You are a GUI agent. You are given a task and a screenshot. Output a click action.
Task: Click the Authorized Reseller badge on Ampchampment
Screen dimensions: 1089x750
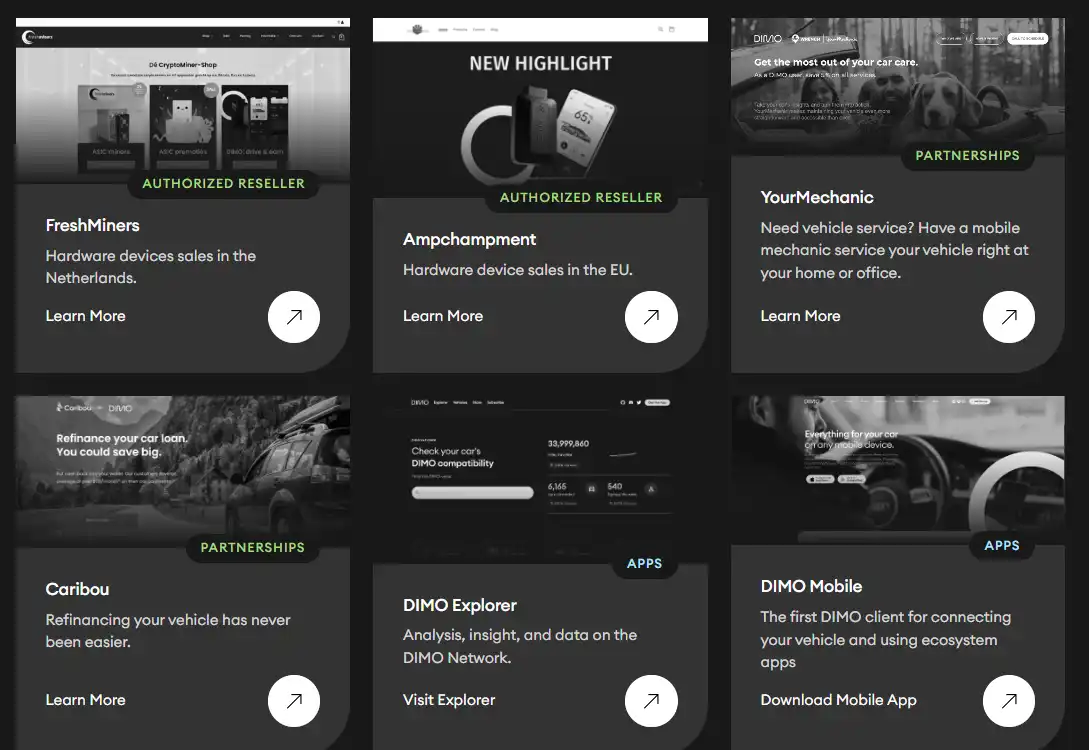click(x=581, y=197)
